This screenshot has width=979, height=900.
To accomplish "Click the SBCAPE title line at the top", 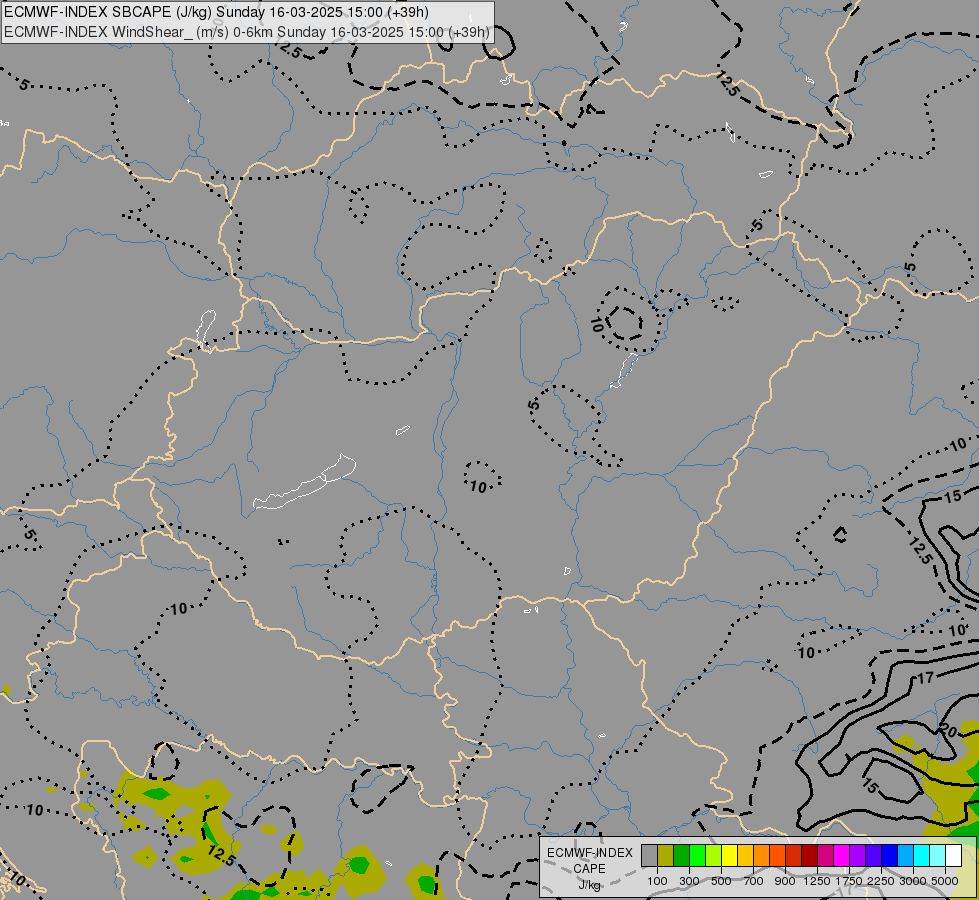I will 217,12.
